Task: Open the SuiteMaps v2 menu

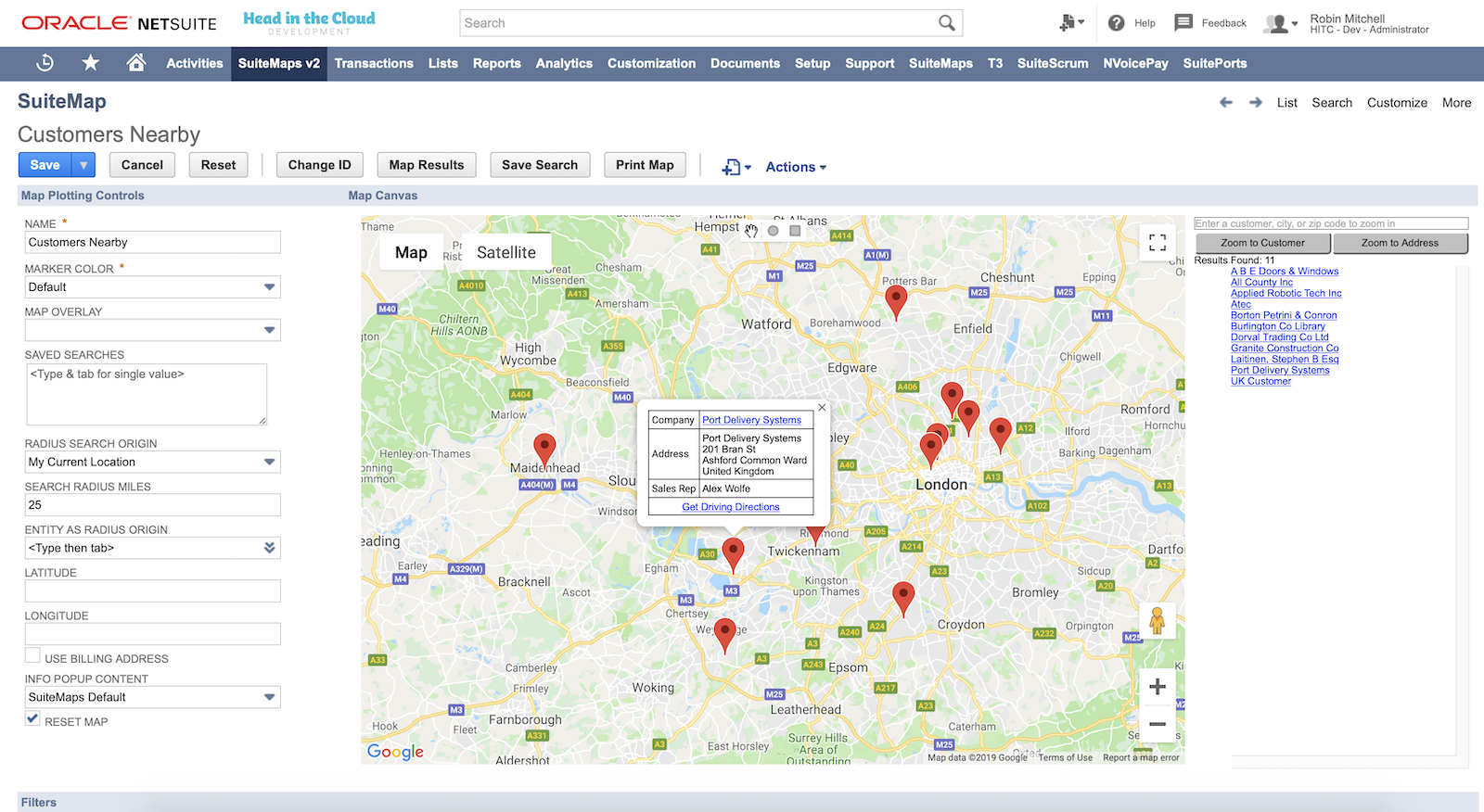Action: tap(279, 63)
